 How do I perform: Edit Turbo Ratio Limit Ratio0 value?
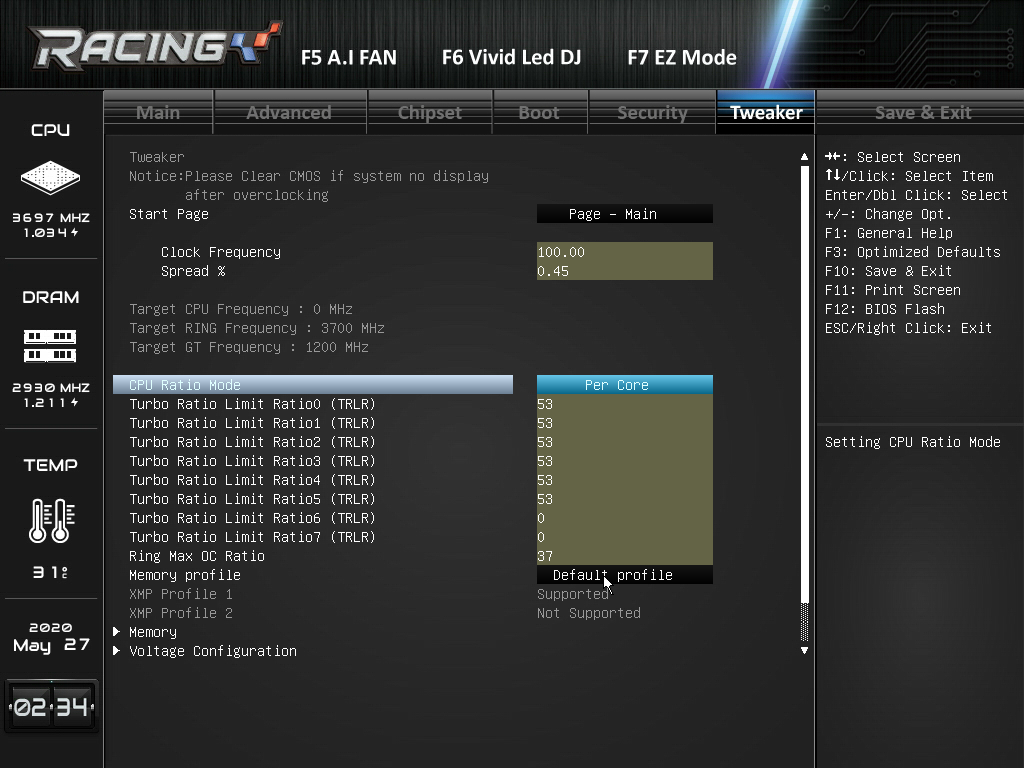(x=624, y=404)
